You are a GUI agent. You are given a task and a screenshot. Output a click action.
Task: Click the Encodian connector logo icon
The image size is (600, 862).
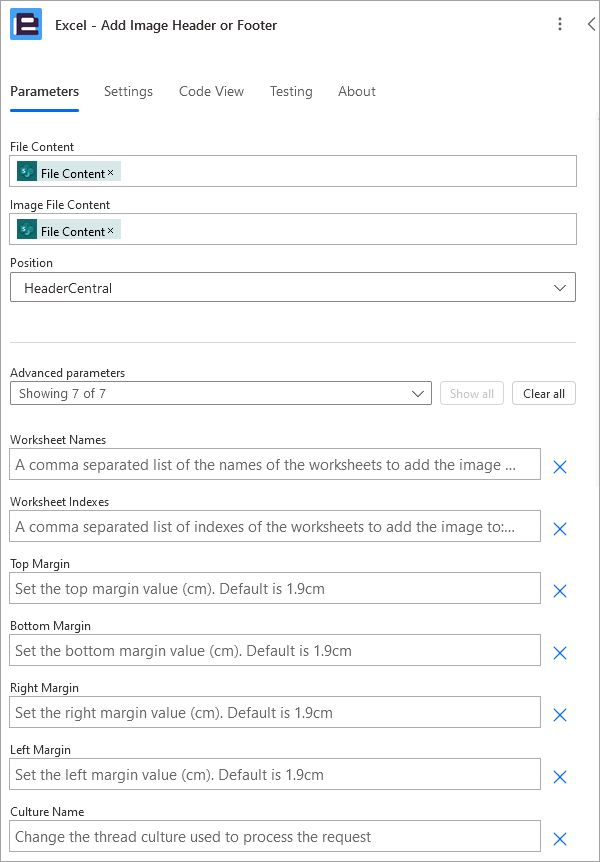26,24
